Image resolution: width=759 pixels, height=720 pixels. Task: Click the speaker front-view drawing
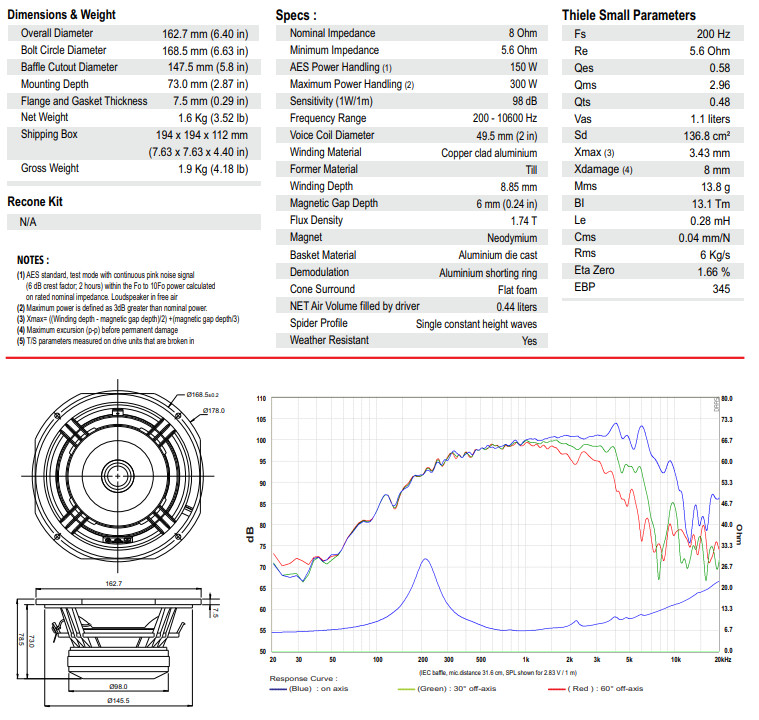click(118, 476)
